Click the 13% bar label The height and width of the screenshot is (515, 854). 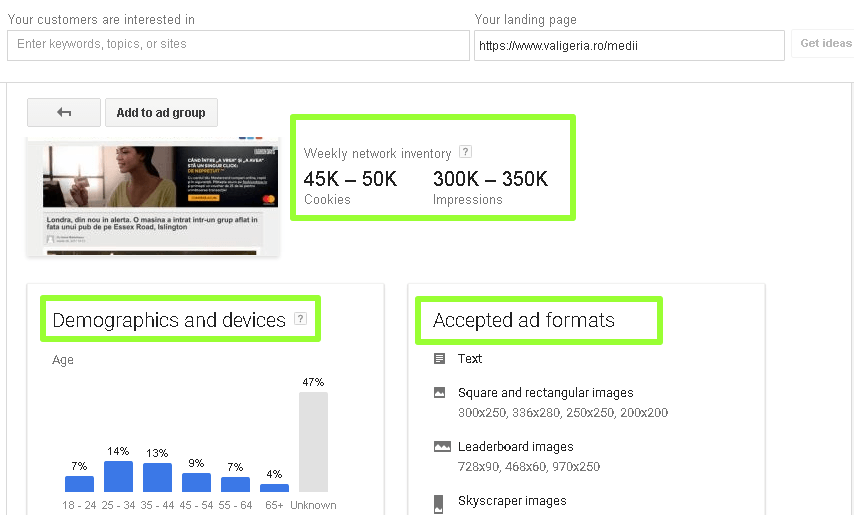[157, 453]
